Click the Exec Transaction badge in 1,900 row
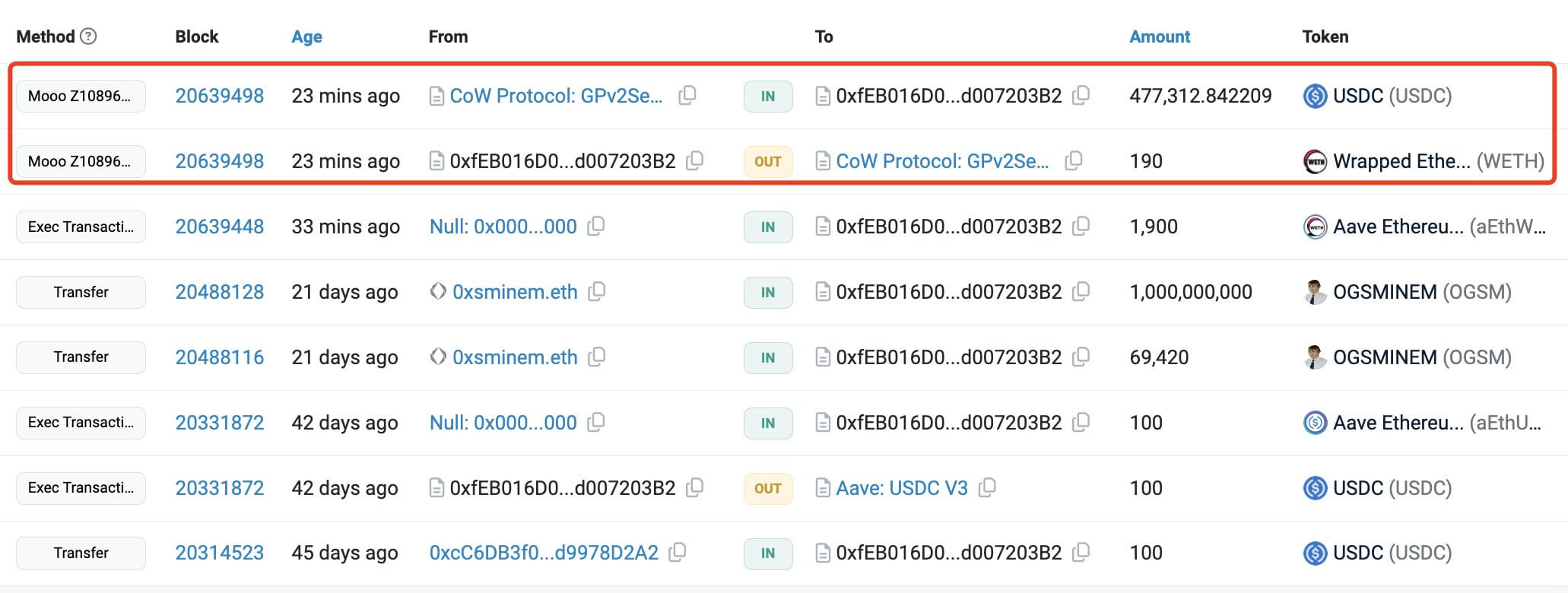1568x593 pixels. pos(81,227)
